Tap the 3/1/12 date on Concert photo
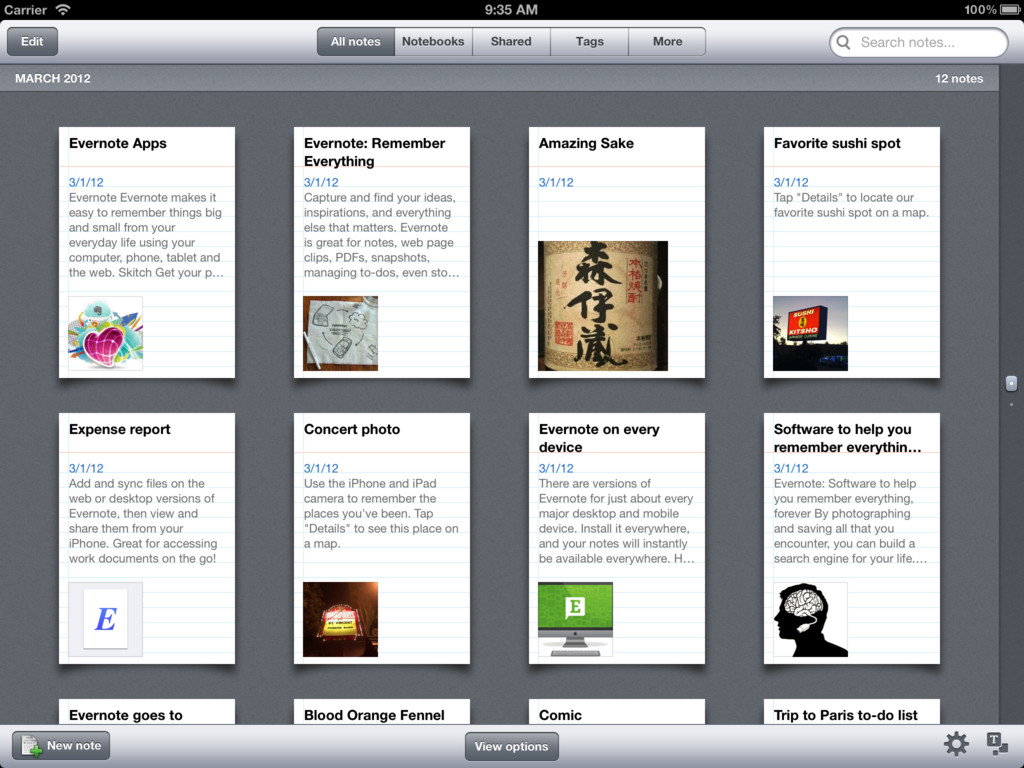 pos(321,469)
